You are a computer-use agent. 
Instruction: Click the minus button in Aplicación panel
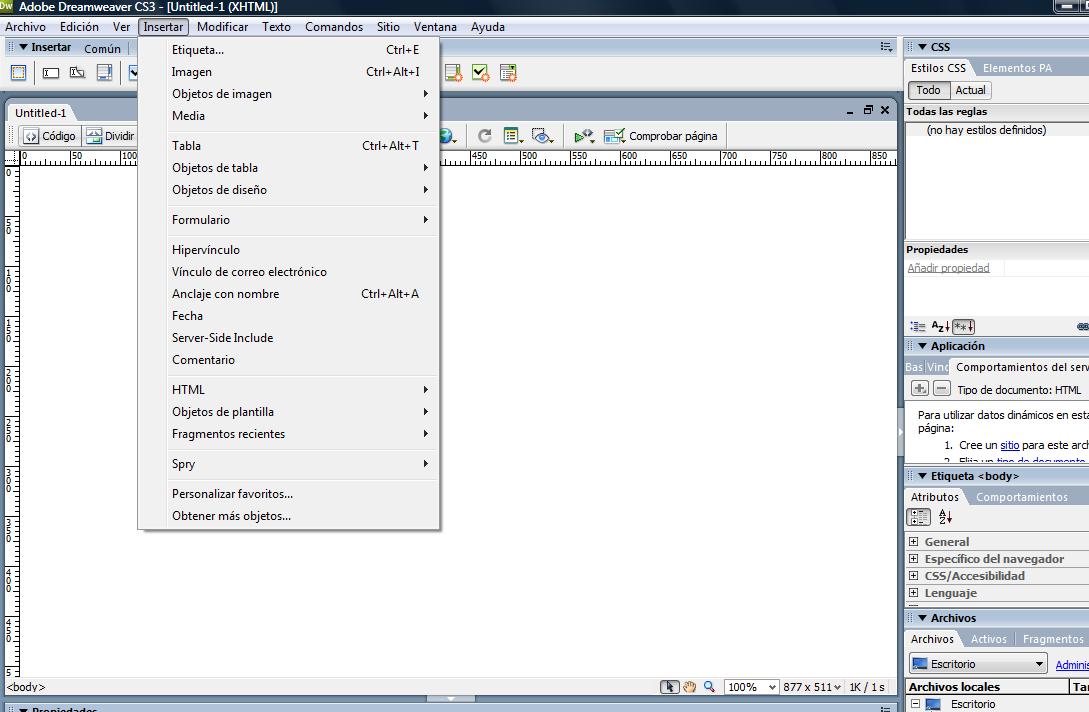(941, 388)
